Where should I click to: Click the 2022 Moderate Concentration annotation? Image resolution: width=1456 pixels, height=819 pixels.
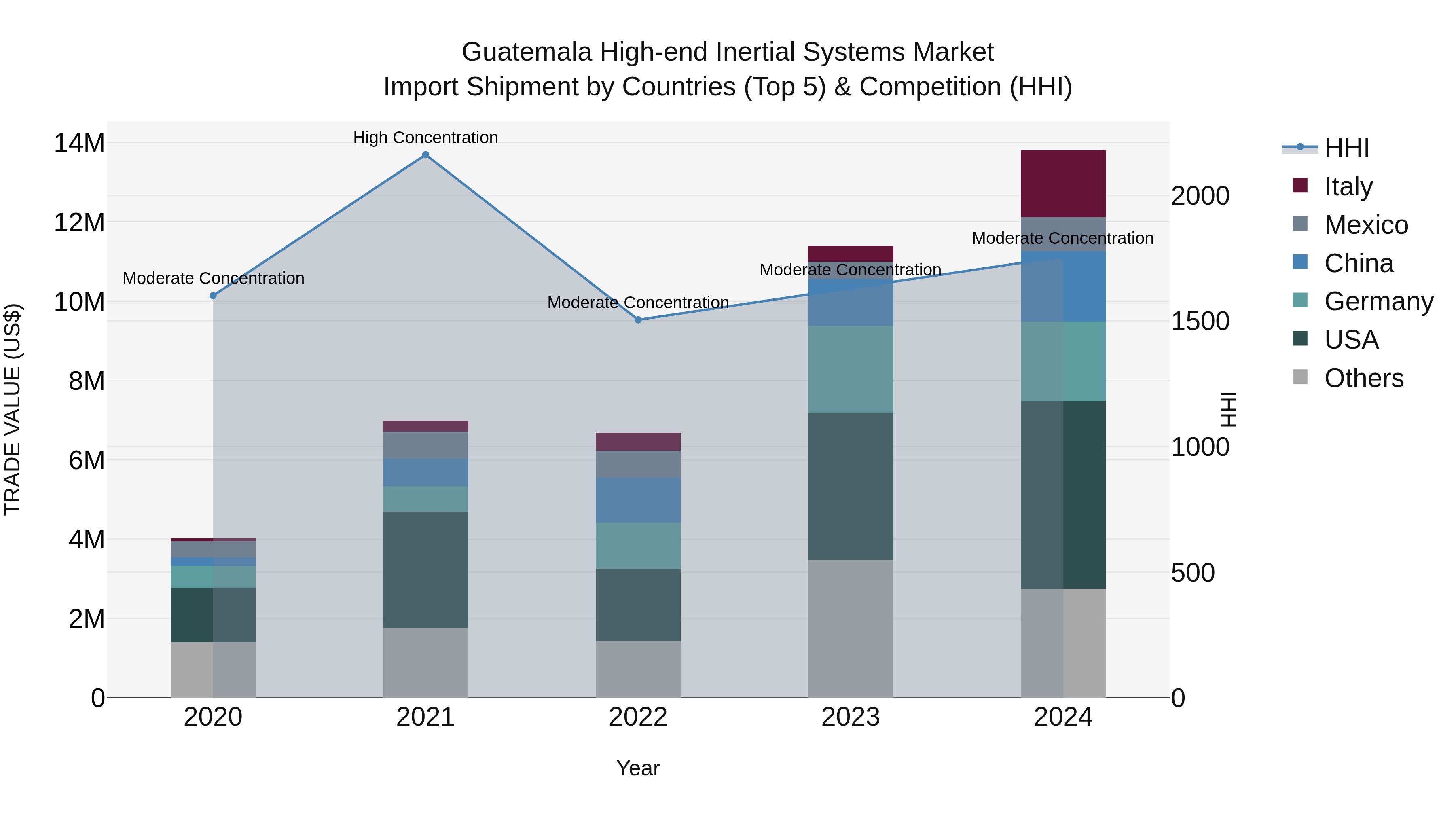click(638, 303)
